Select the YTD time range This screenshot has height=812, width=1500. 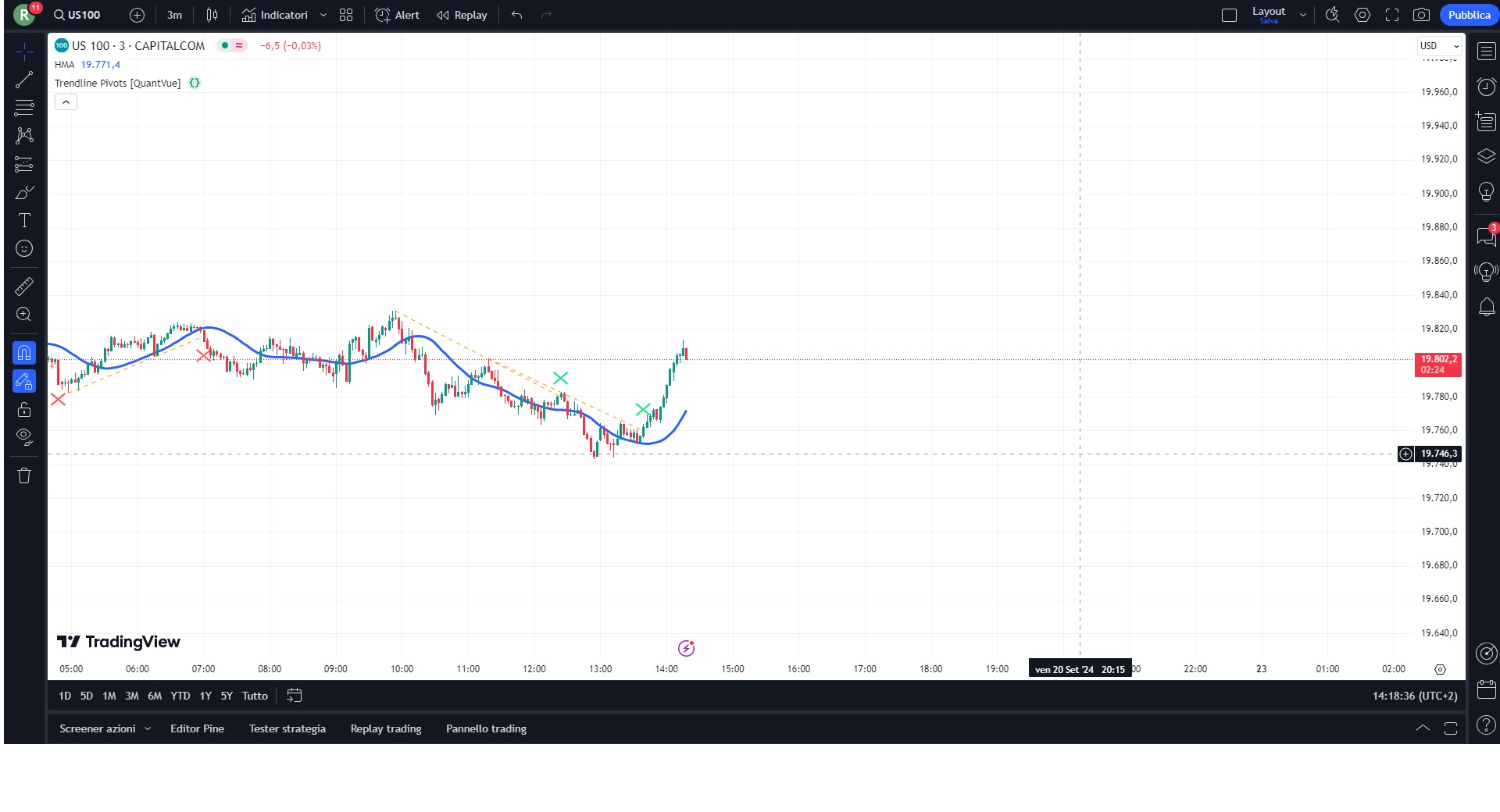(180, 696)
